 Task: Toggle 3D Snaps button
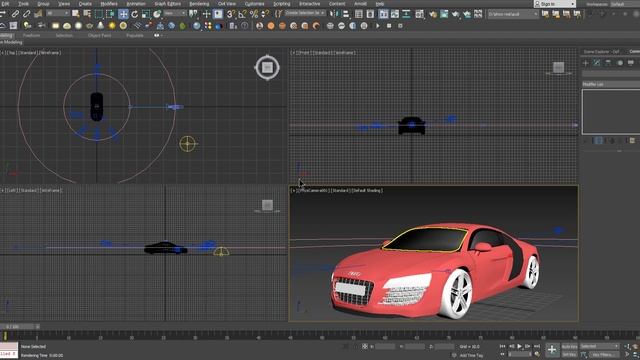231,14
